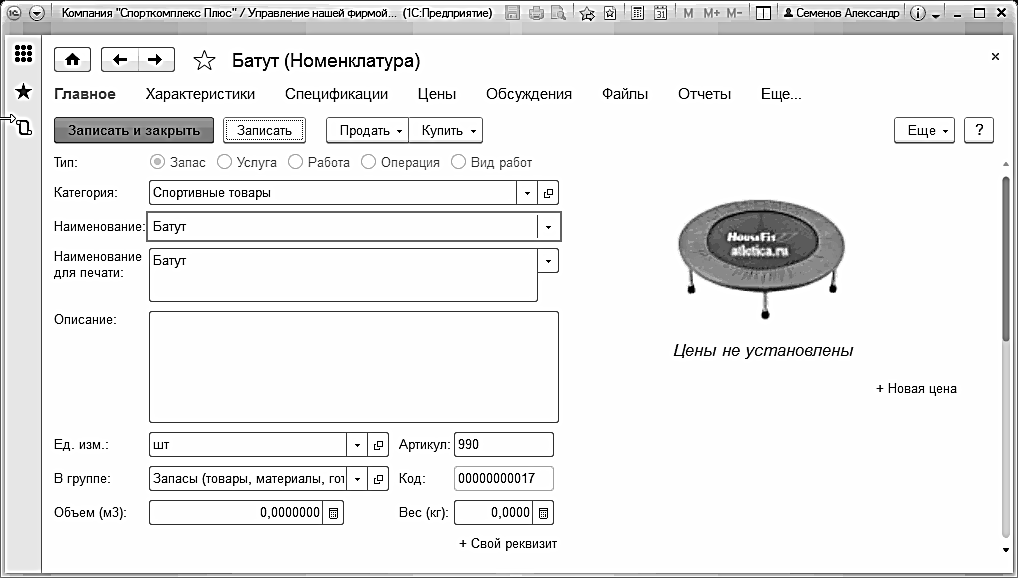Switch to the Отчеты tab
Image resolution: width=1018 pixels, height=578 pixels.
tap(704, 94)
